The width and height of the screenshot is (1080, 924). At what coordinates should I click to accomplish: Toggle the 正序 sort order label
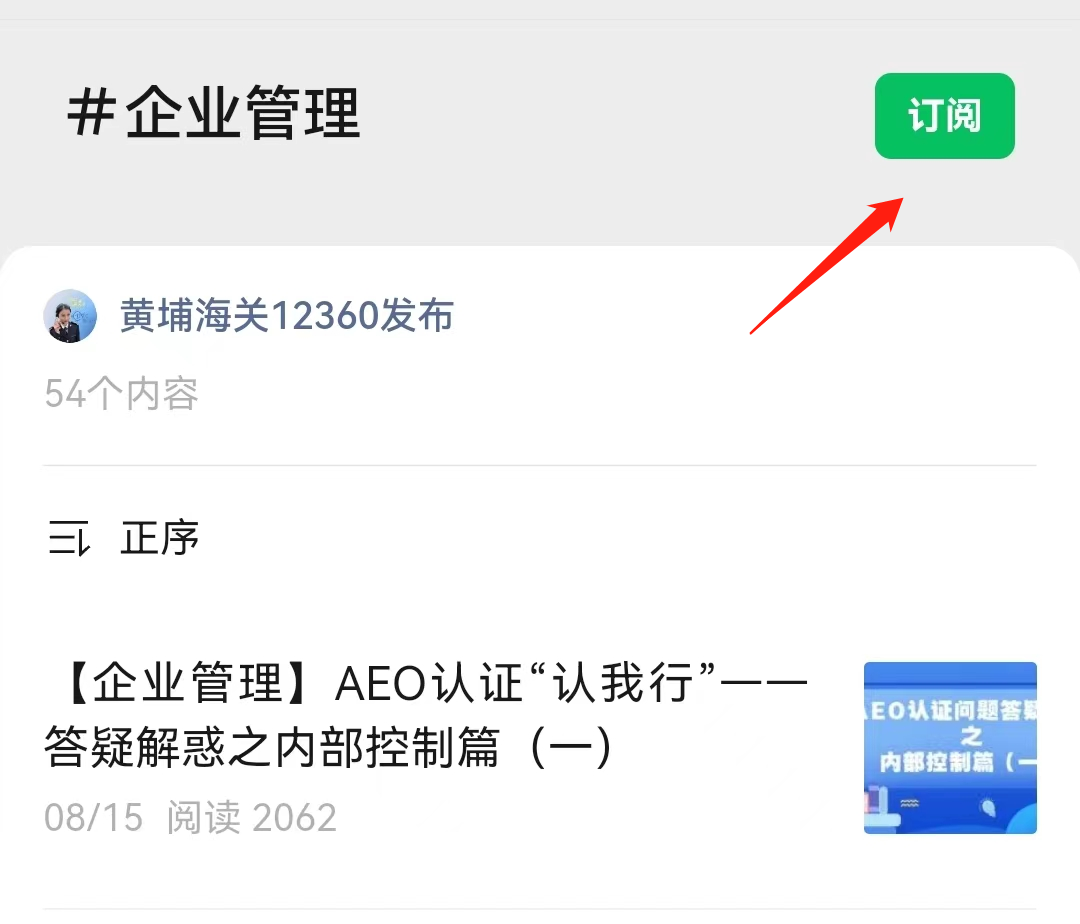160,538
